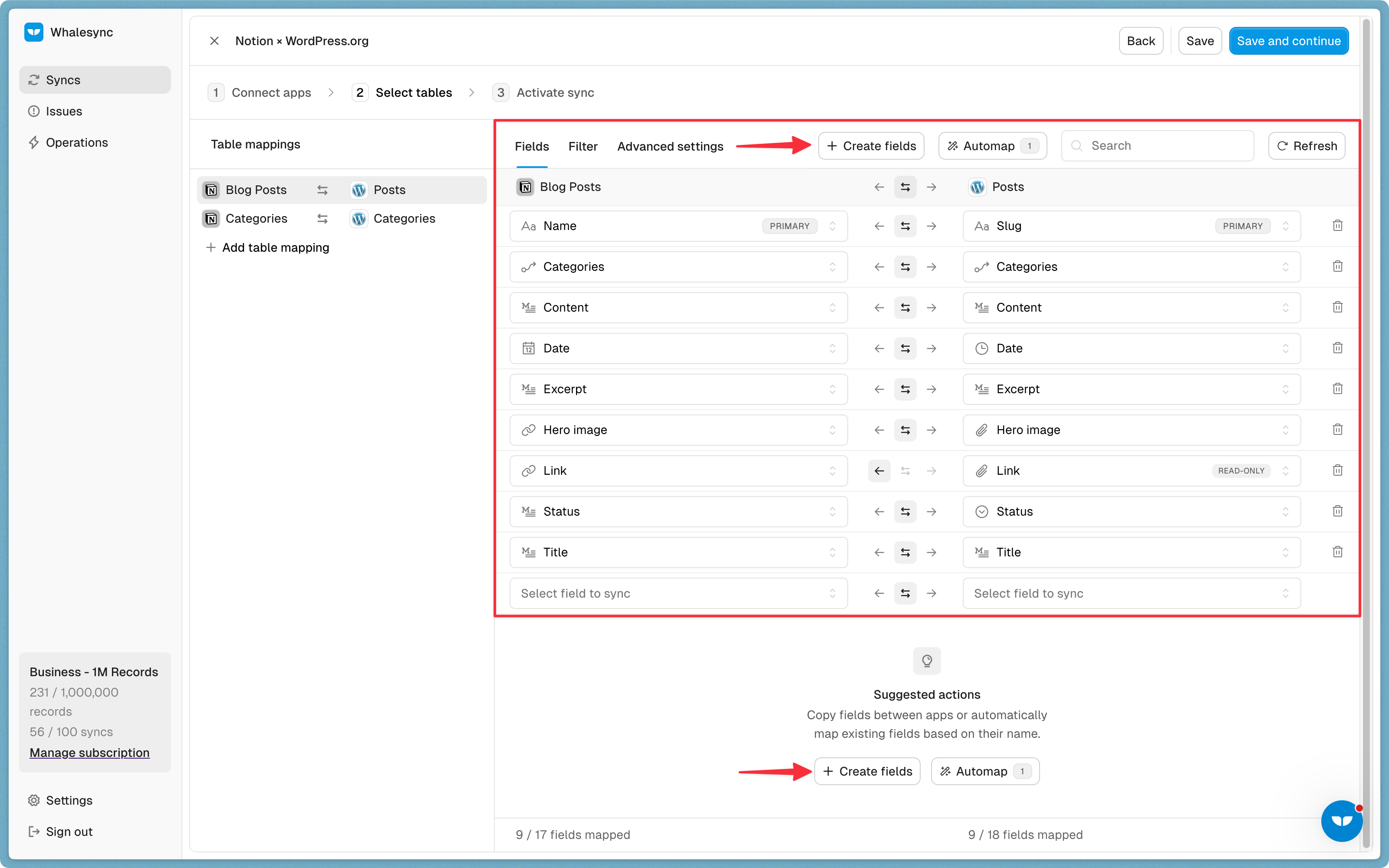Go to step 1 Connect apps
Viewport: 1389px width, 868px height.
[260, 92]
